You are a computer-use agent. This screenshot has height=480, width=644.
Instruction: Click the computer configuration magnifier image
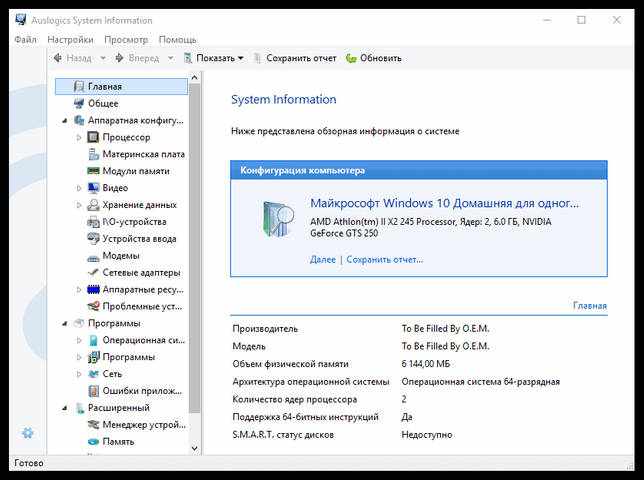tap(278, 219)
